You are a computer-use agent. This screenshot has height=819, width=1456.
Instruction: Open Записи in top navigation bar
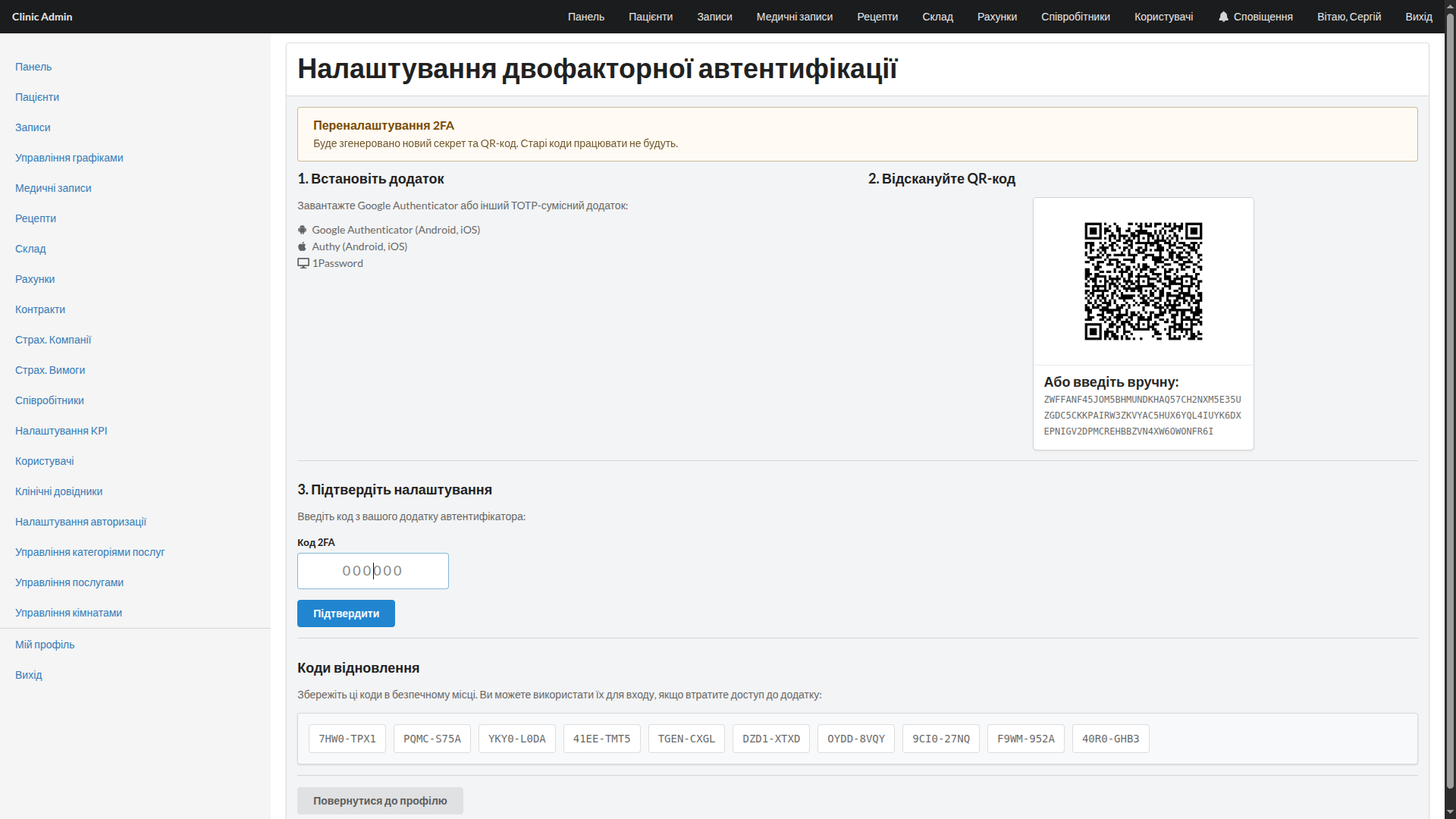click(714, 17)
